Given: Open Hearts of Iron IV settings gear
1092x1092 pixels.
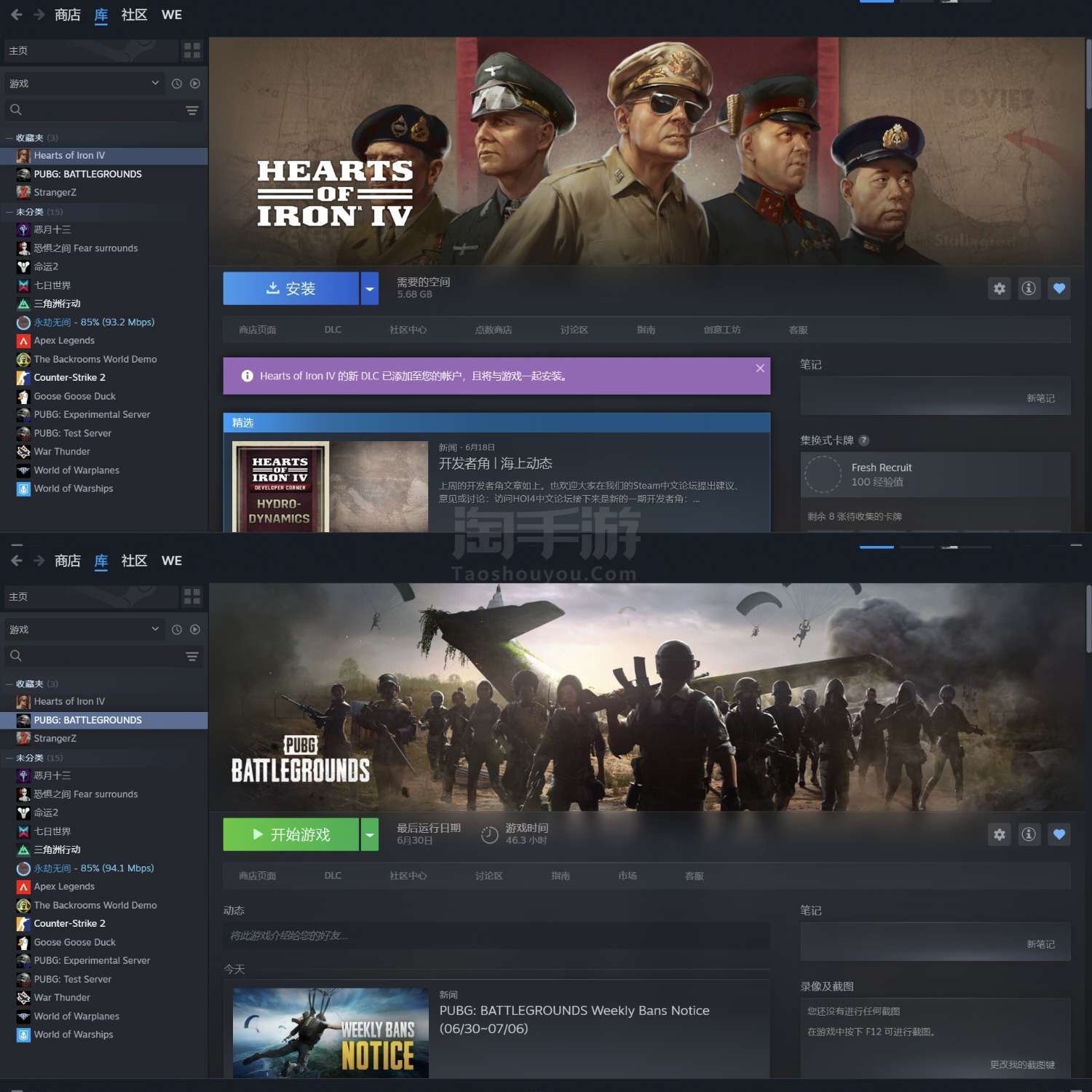Looking at the screenshot, I should tap(1000, 288).
